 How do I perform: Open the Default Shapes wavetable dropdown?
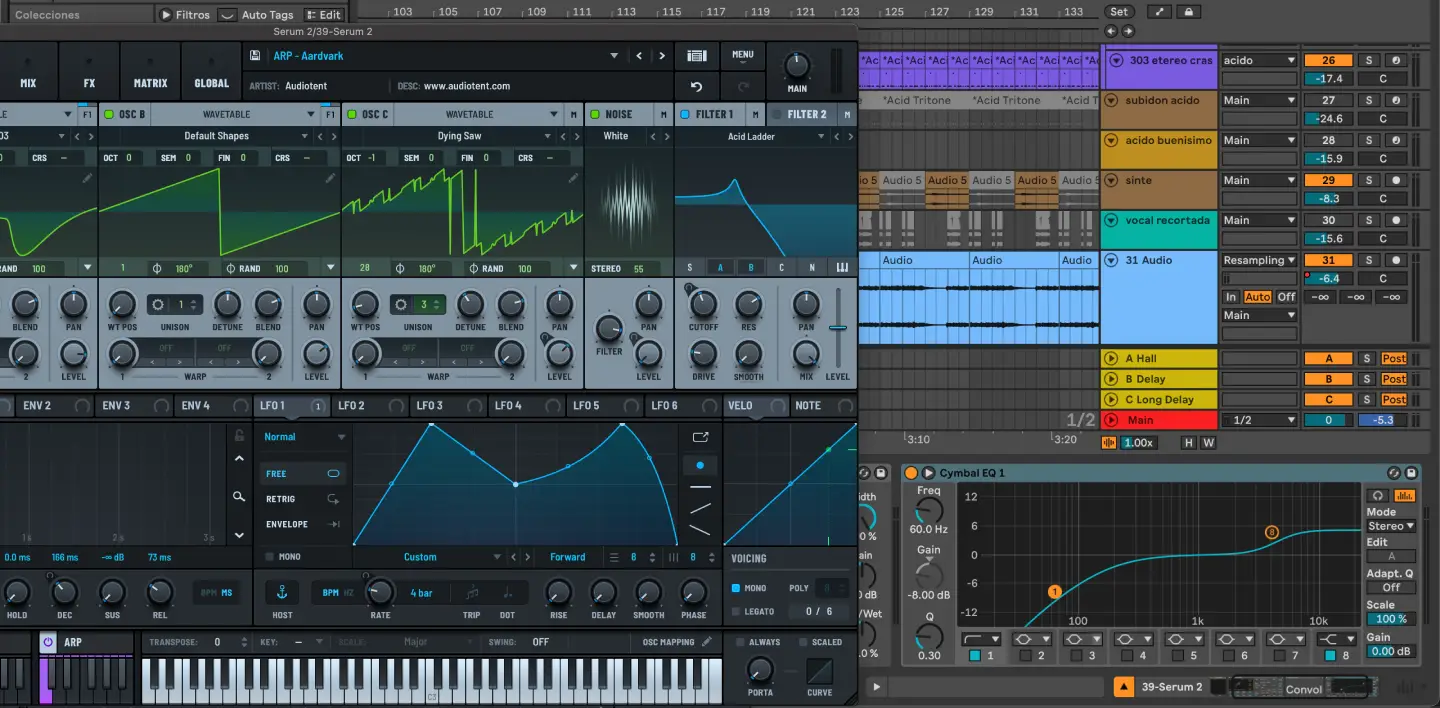coord(304,136)
